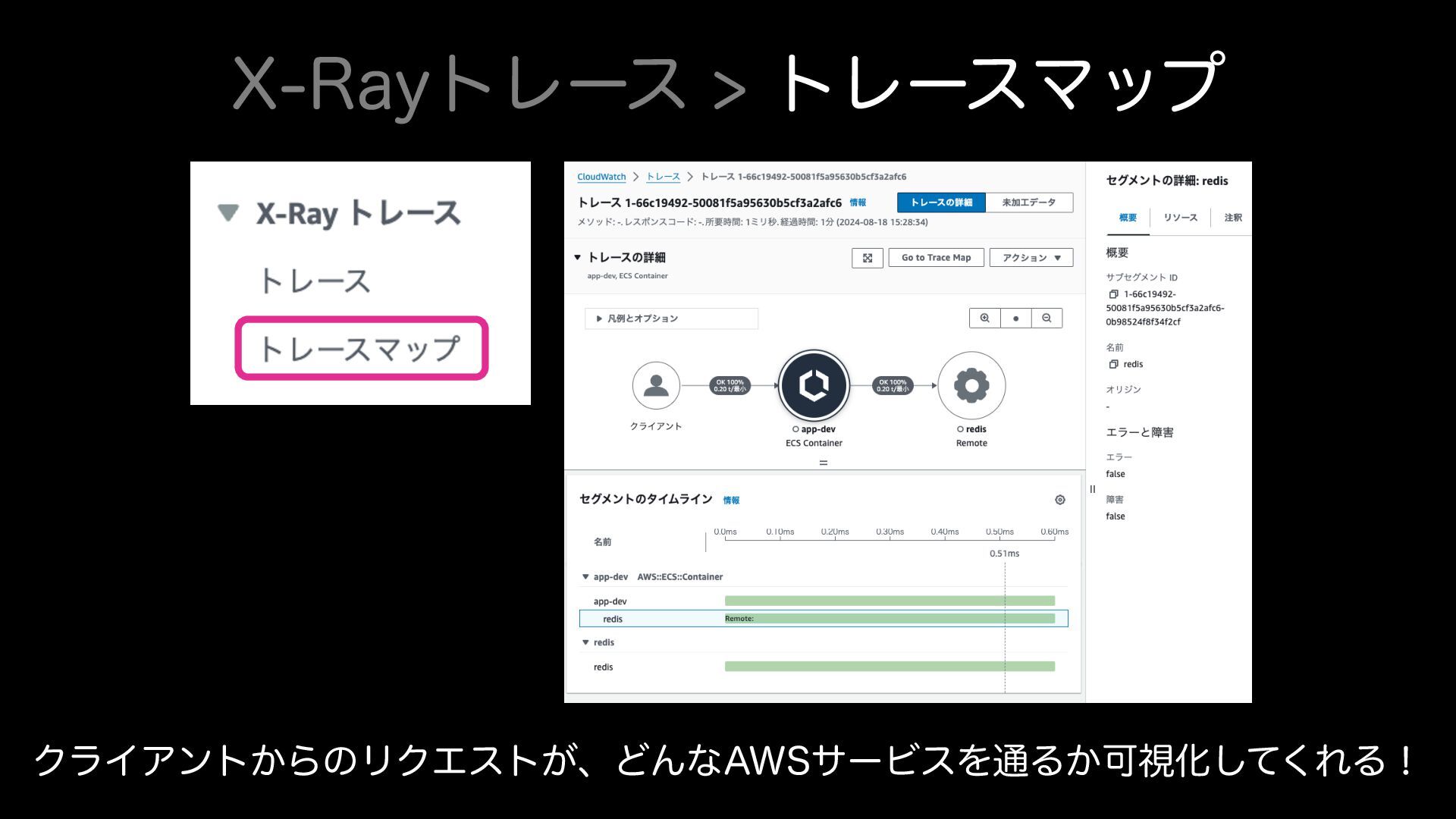Open the アクション dropdown menu
The height and width of the screenshot is (819, 1456).
coord(1031,258)
